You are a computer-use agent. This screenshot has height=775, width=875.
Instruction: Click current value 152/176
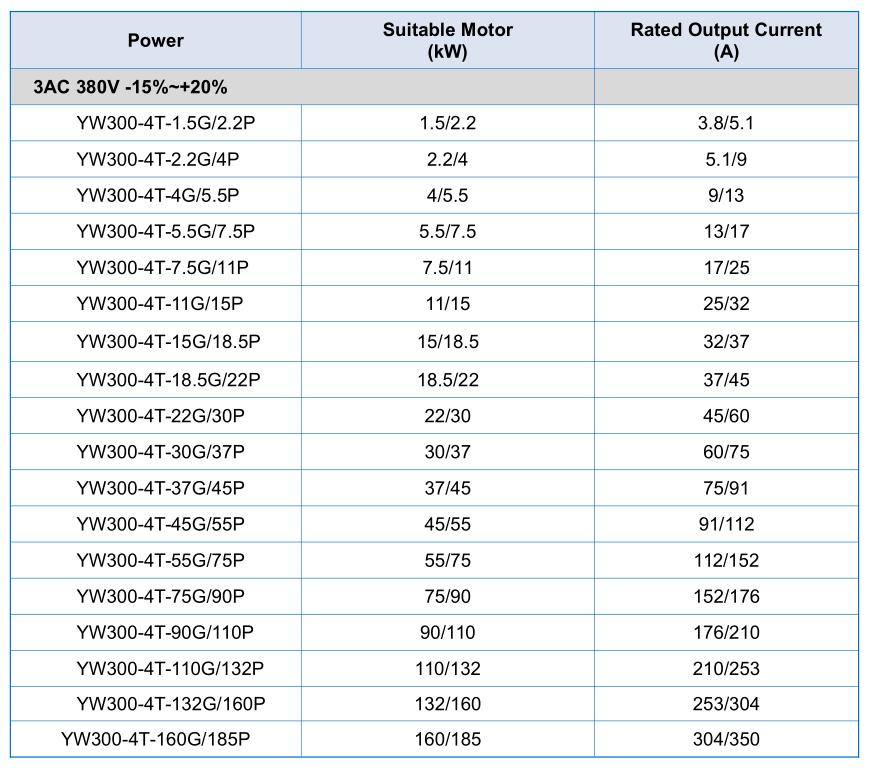(x=726, y=596)
